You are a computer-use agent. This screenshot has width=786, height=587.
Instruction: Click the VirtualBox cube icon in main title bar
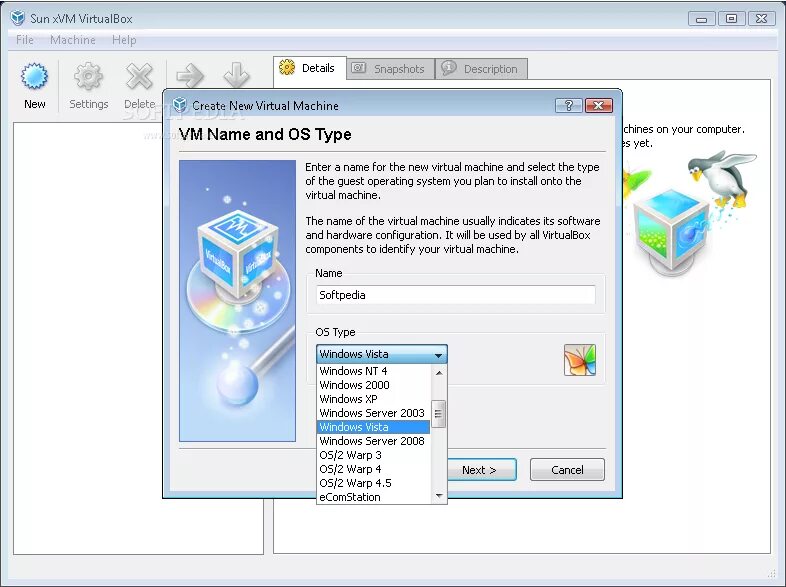[18, 18]
